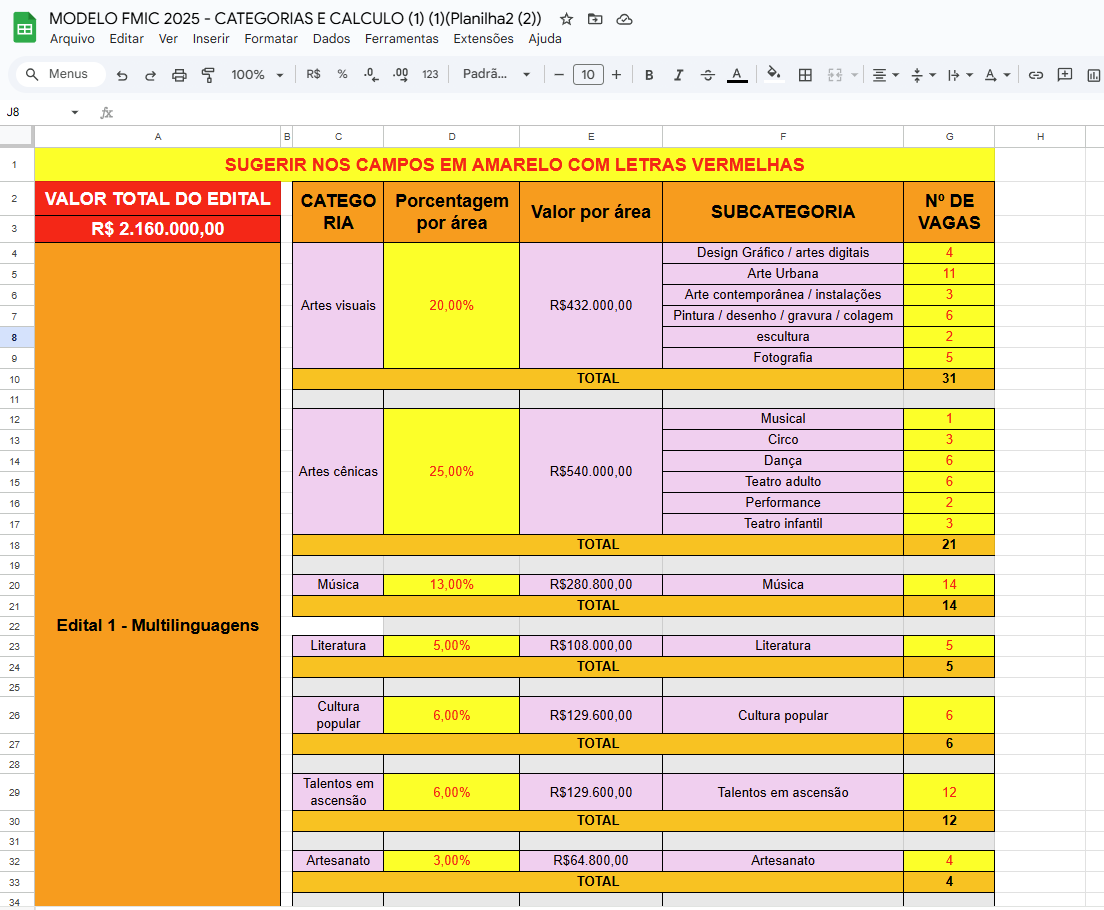Click the document title to rename
The height and width of the screenshot is (910, 1104).
[x=295, y=19]
